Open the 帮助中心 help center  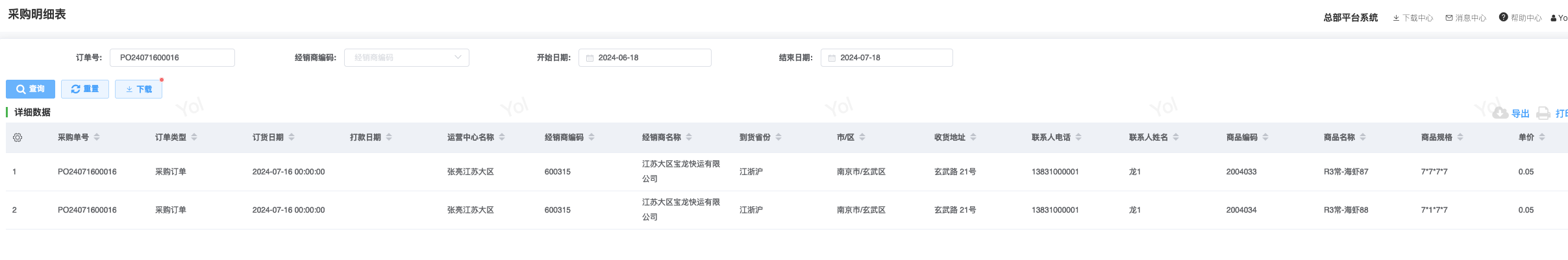coord(1520,18)
